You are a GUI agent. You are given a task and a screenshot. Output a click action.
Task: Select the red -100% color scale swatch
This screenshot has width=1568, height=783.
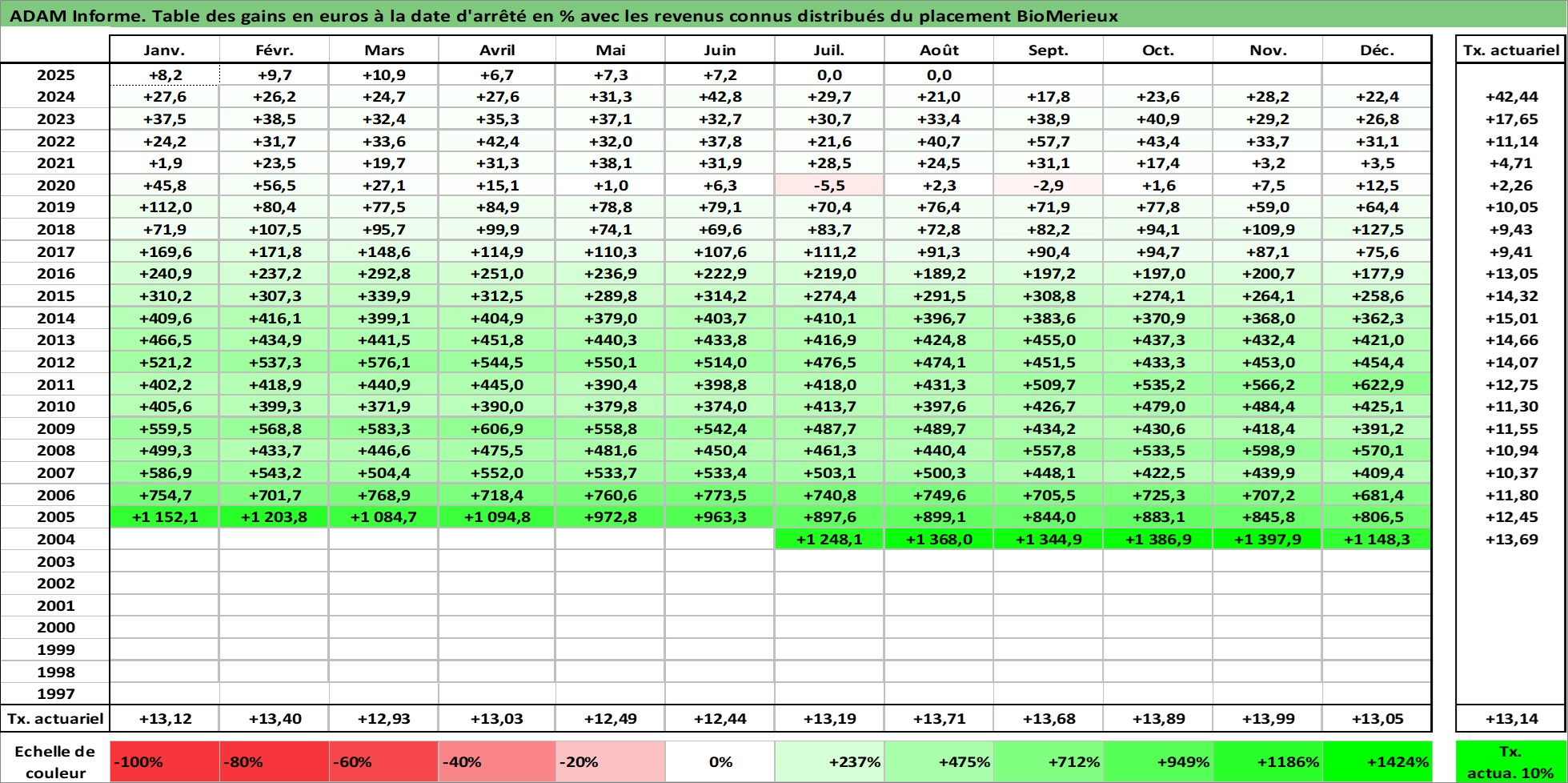[164, 761]
